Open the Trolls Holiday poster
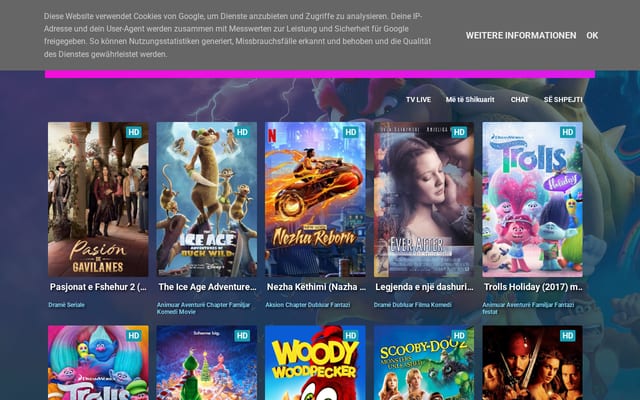Screen dimensions: 640x400 click(532, 199)
